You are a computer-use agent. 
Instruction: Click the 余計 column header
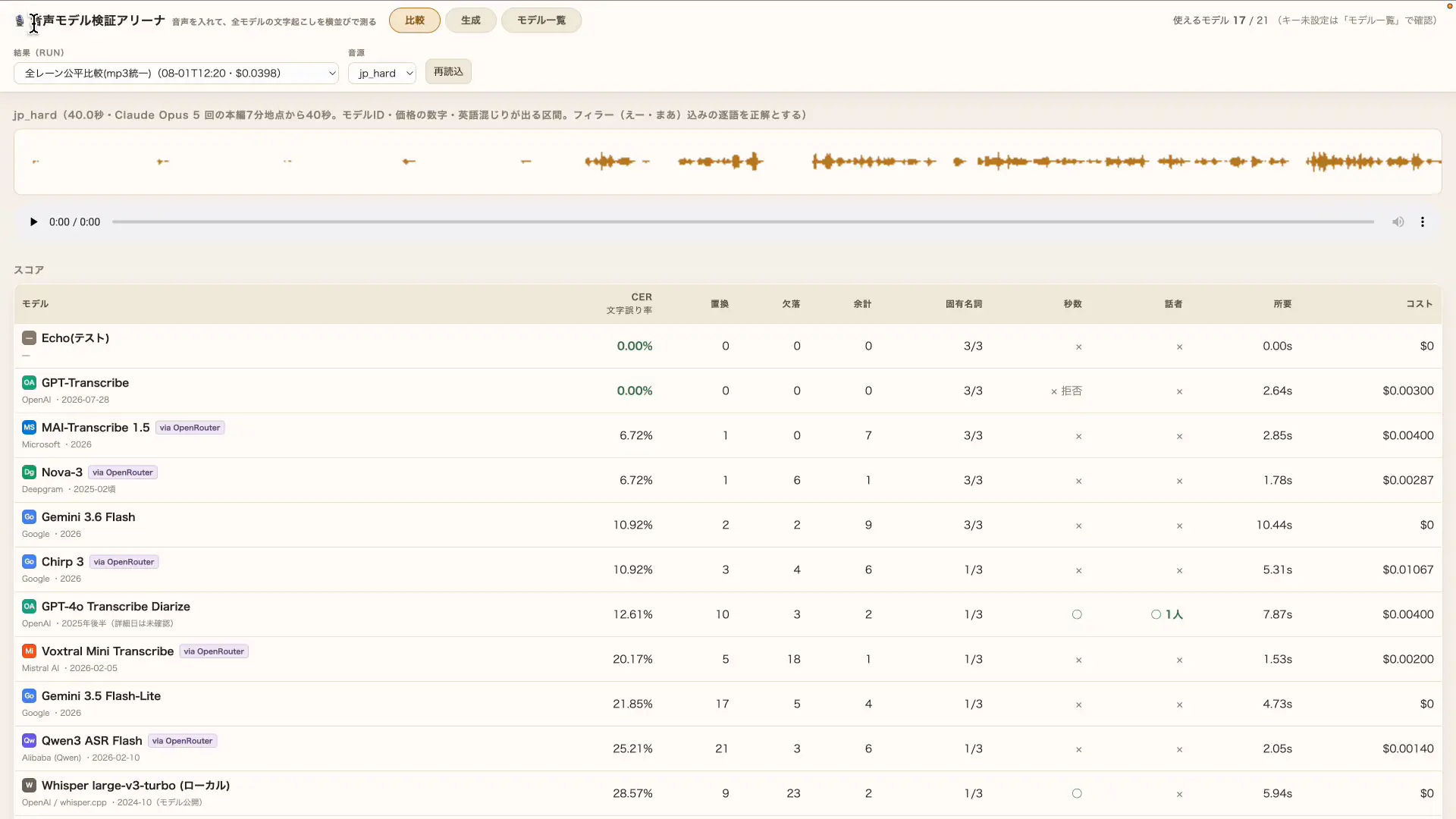pos(862,304)
